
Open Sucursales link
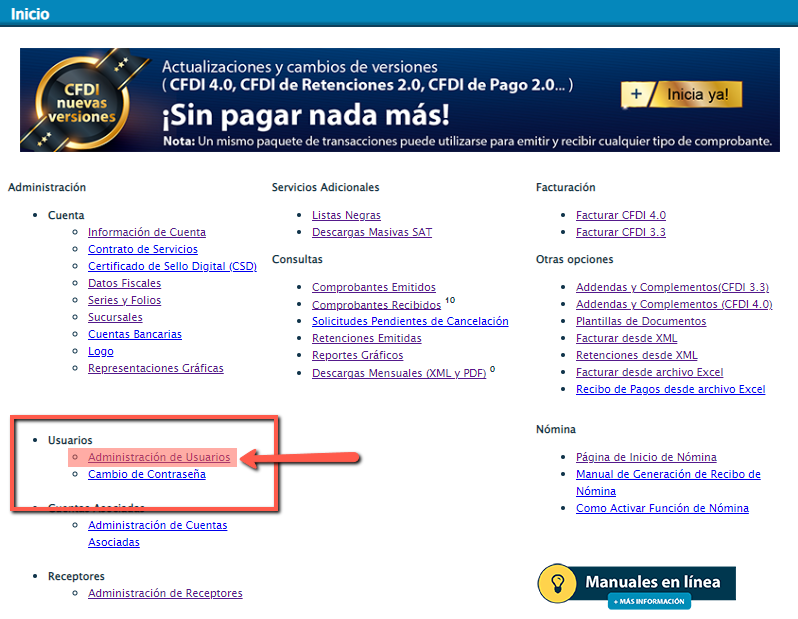point(115,317)
